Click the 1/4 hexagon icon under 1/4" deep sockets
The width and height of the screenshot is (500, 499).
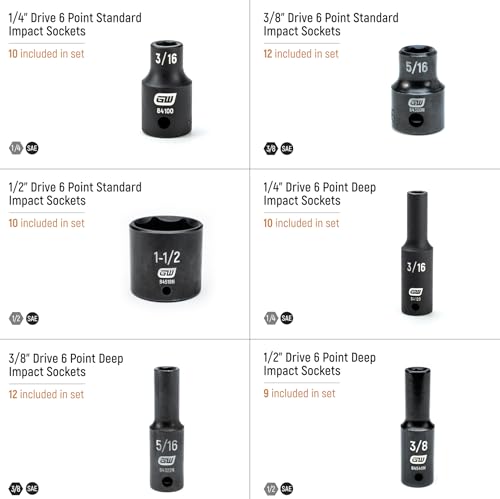click(x=271, y=318)
